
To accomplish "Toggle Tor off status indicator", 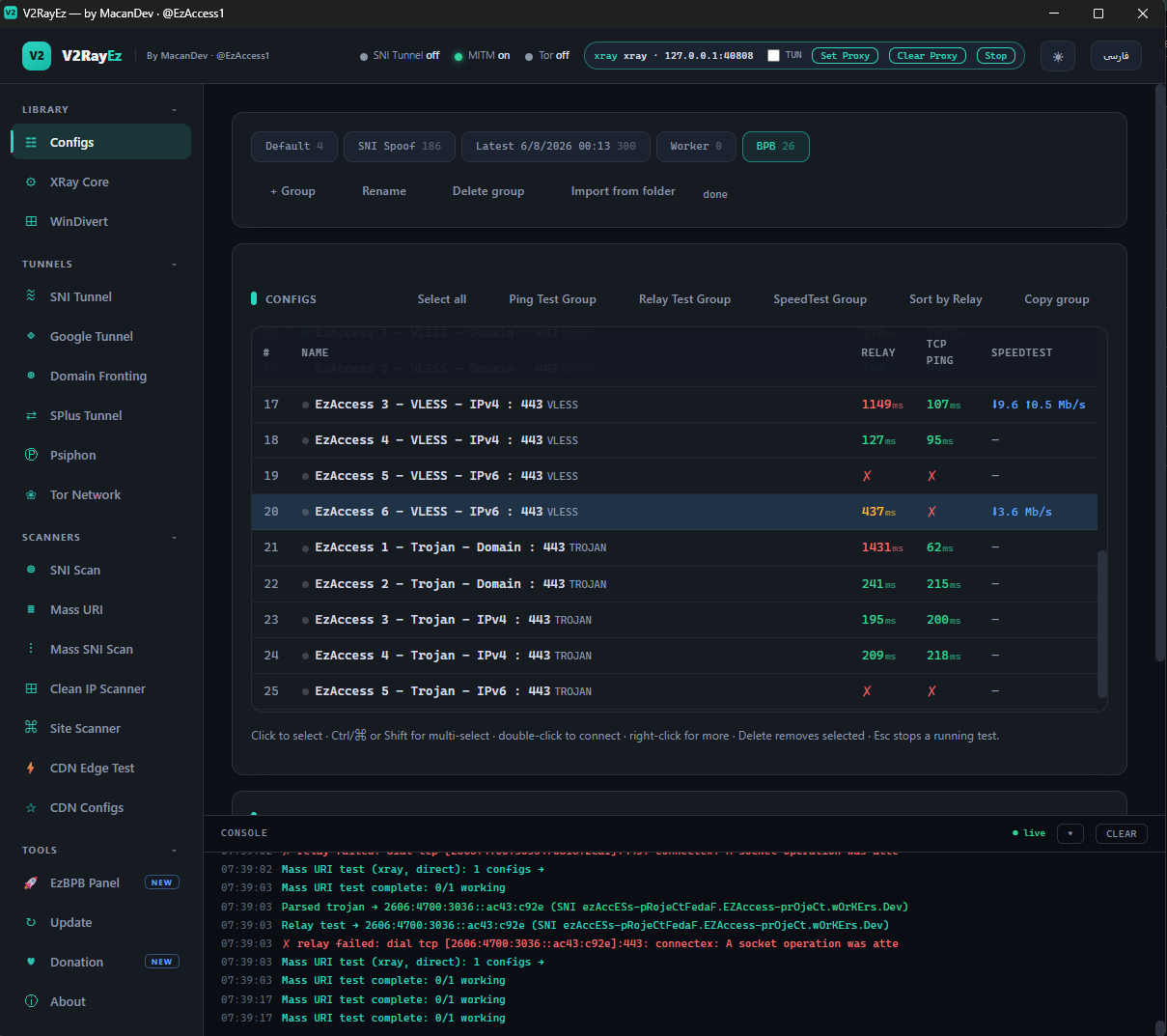I will click(547, 56).
